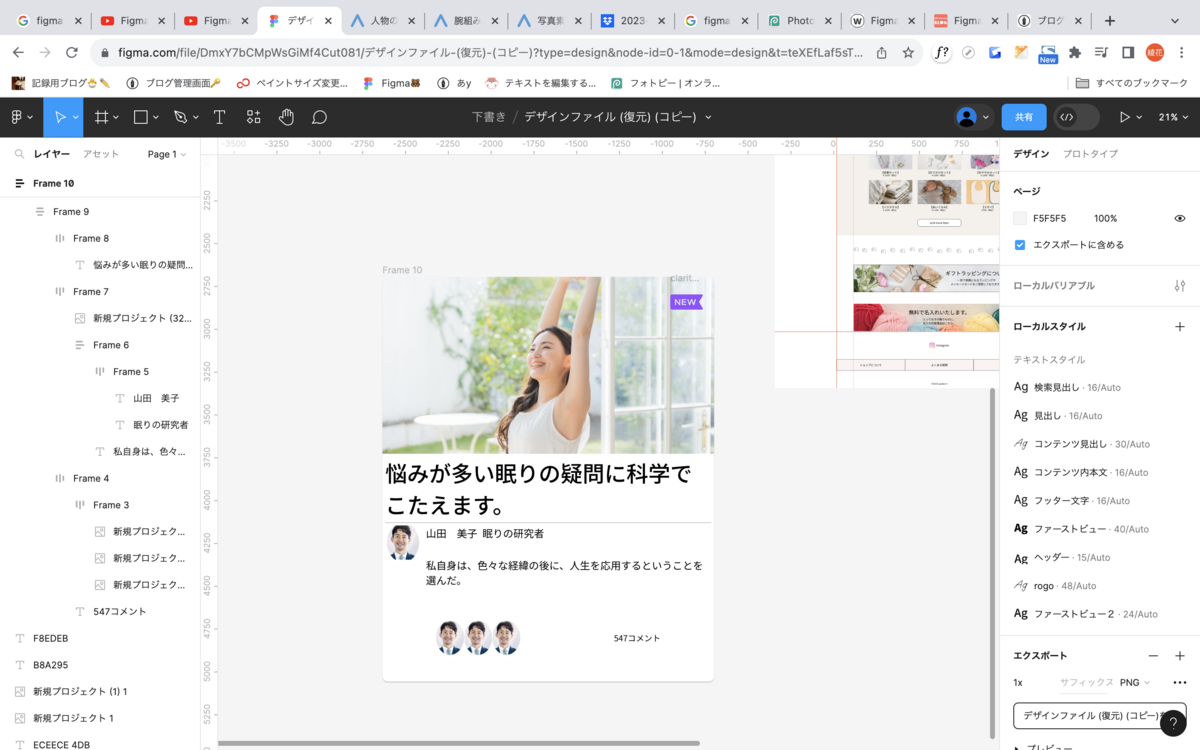Image resolution: width=1200 pixels, height=750 pixels.
Task: Add another export setting
Action: click(1180, 656)
